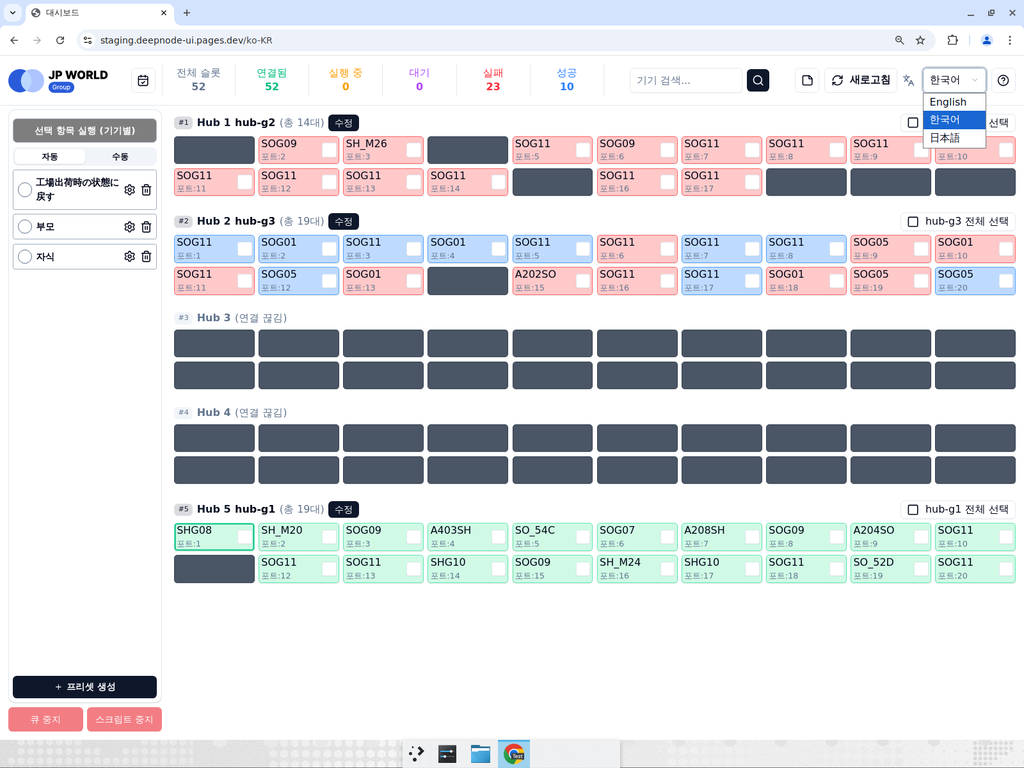Switch to the 수동 tab
The image size is (1024, 768).
pos(120,157)
